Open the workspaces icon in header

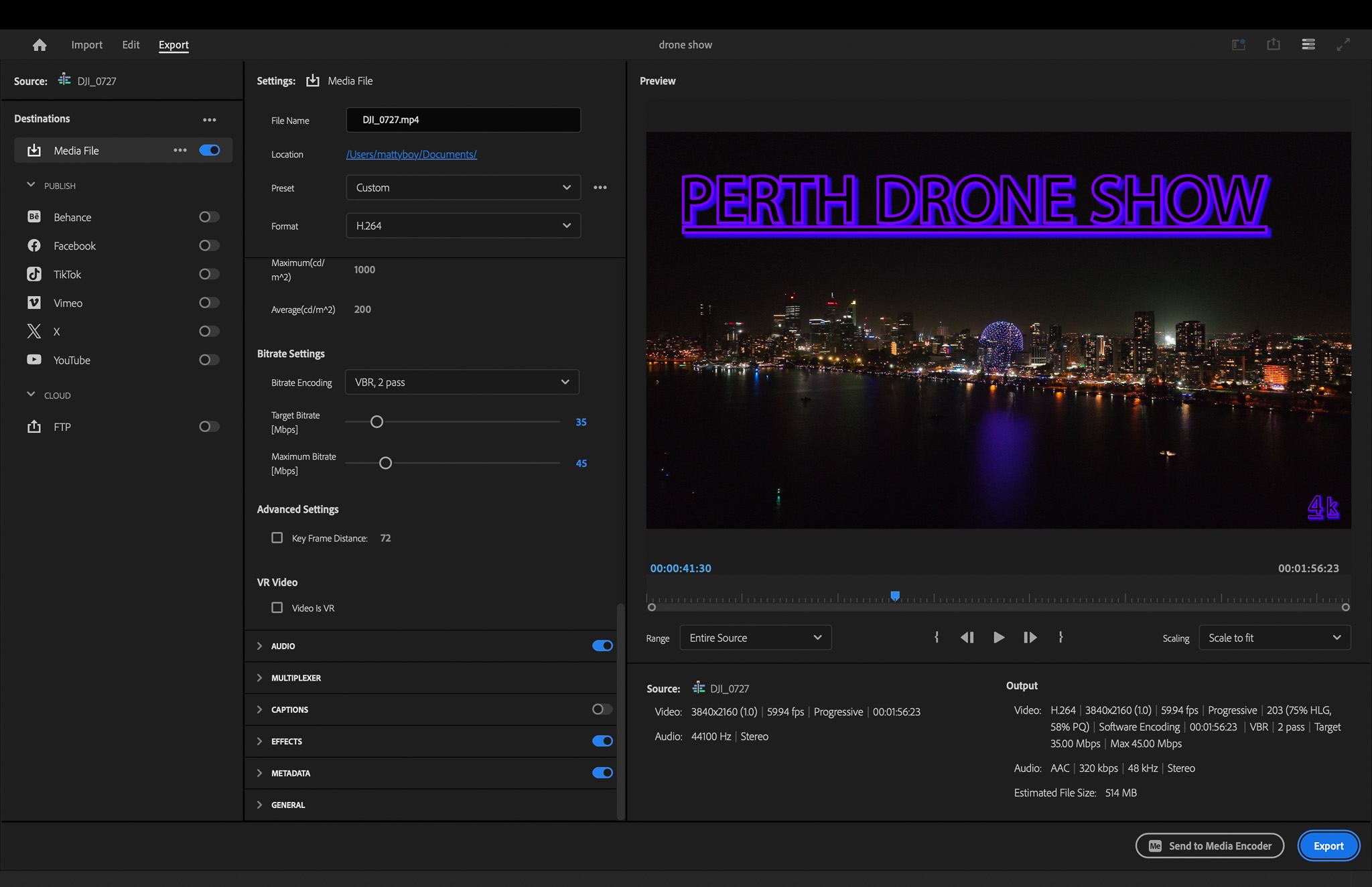pyautogui.click(x=1238, y=44)
